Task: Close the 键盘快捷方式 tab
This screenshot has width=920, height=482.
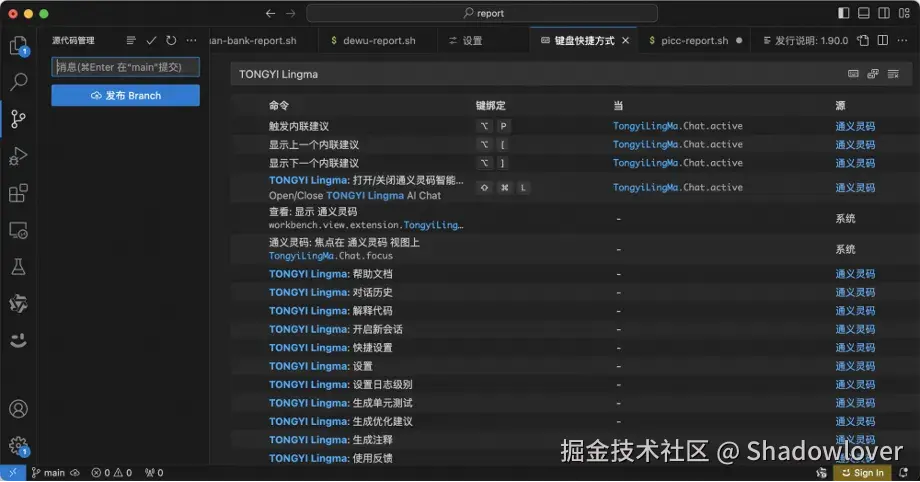Action: pyautogui.click(x=625, y=41)
